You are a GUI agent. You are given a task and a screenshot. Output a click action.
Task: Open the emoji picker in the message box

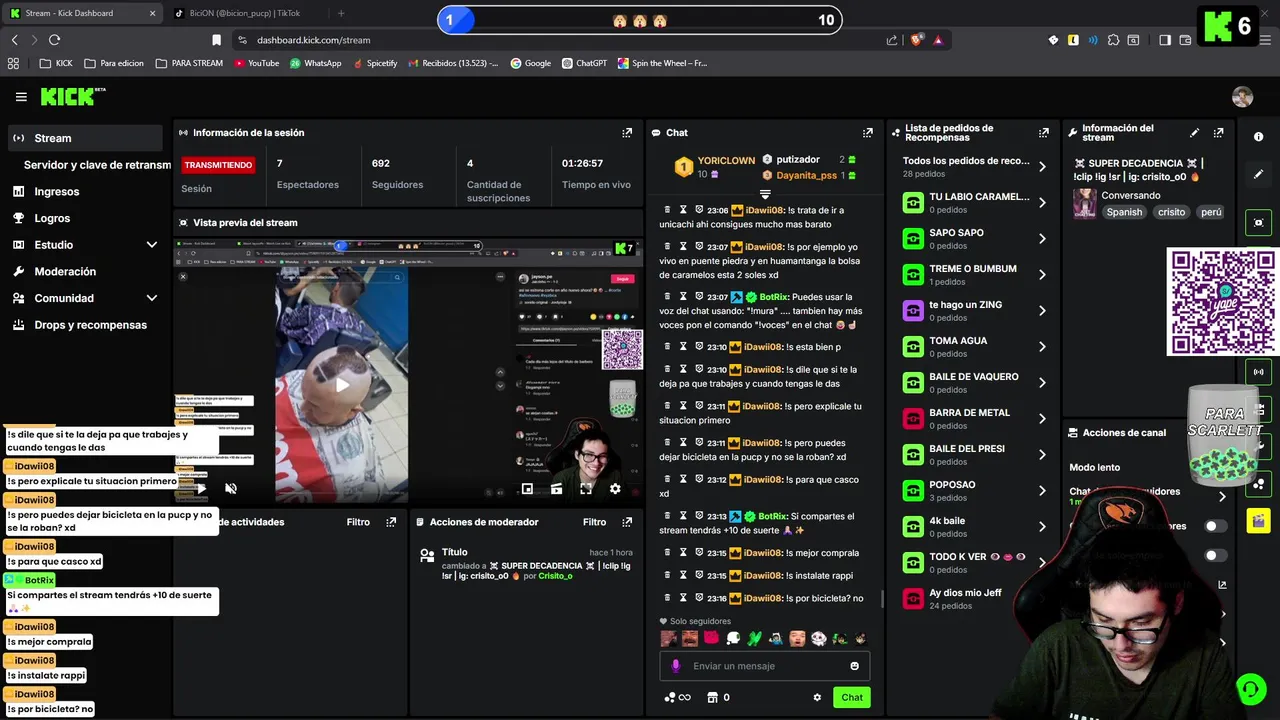click(854, 666)
